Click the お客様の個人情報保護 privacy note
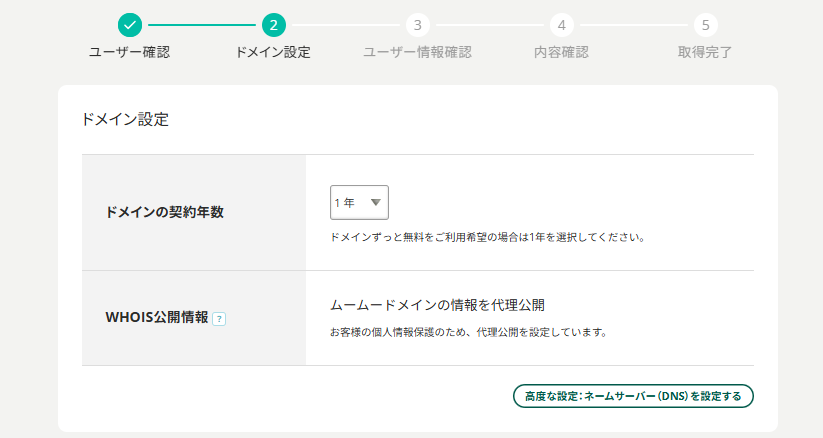Screen dimensions: 823x438 point(468,331)
